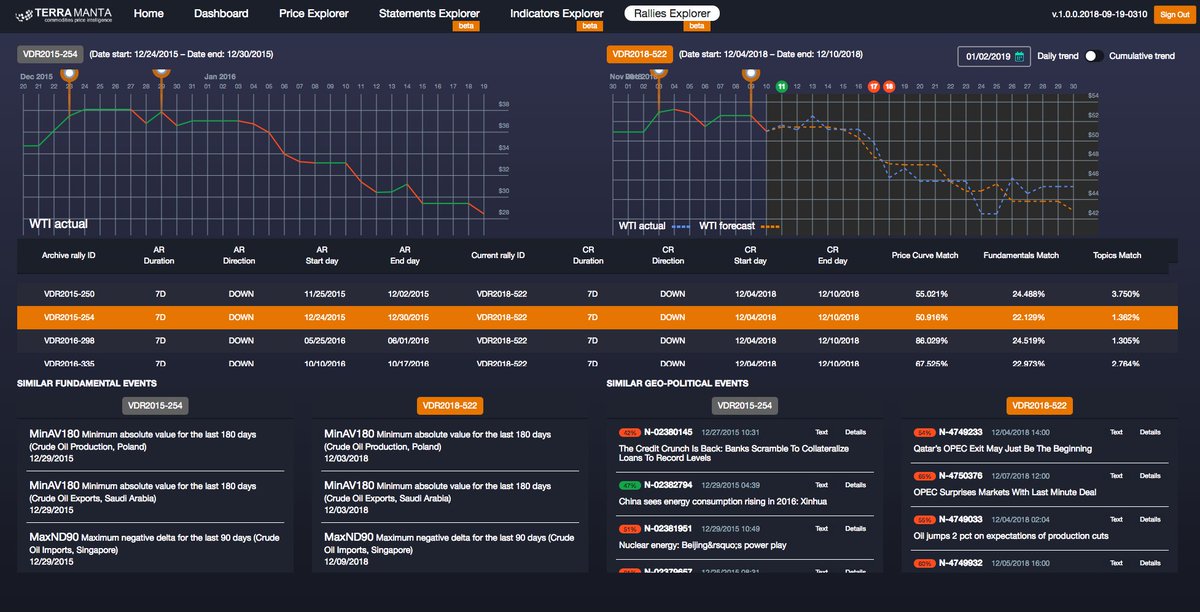Open Details link for news N-02381951
The width and height of the screenshot is (1200, 612).
(855, 528)
